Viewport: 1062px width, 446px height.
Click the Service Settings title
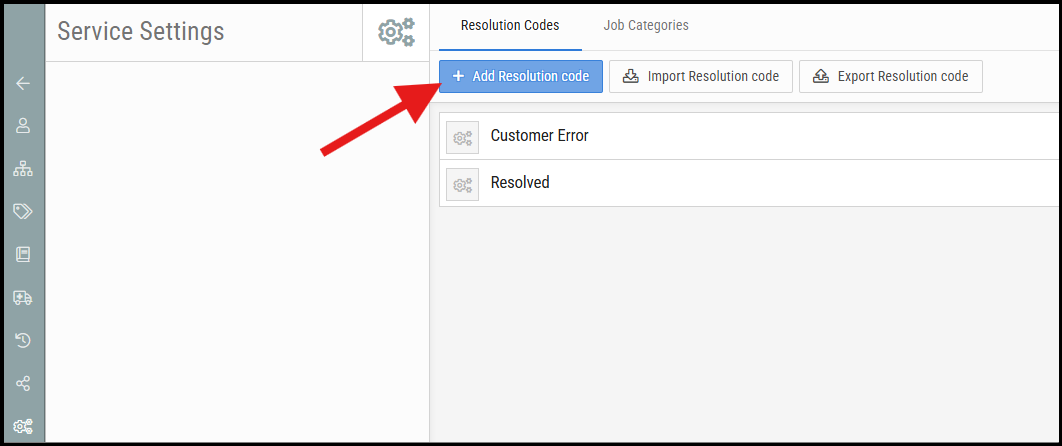point(140,31)
